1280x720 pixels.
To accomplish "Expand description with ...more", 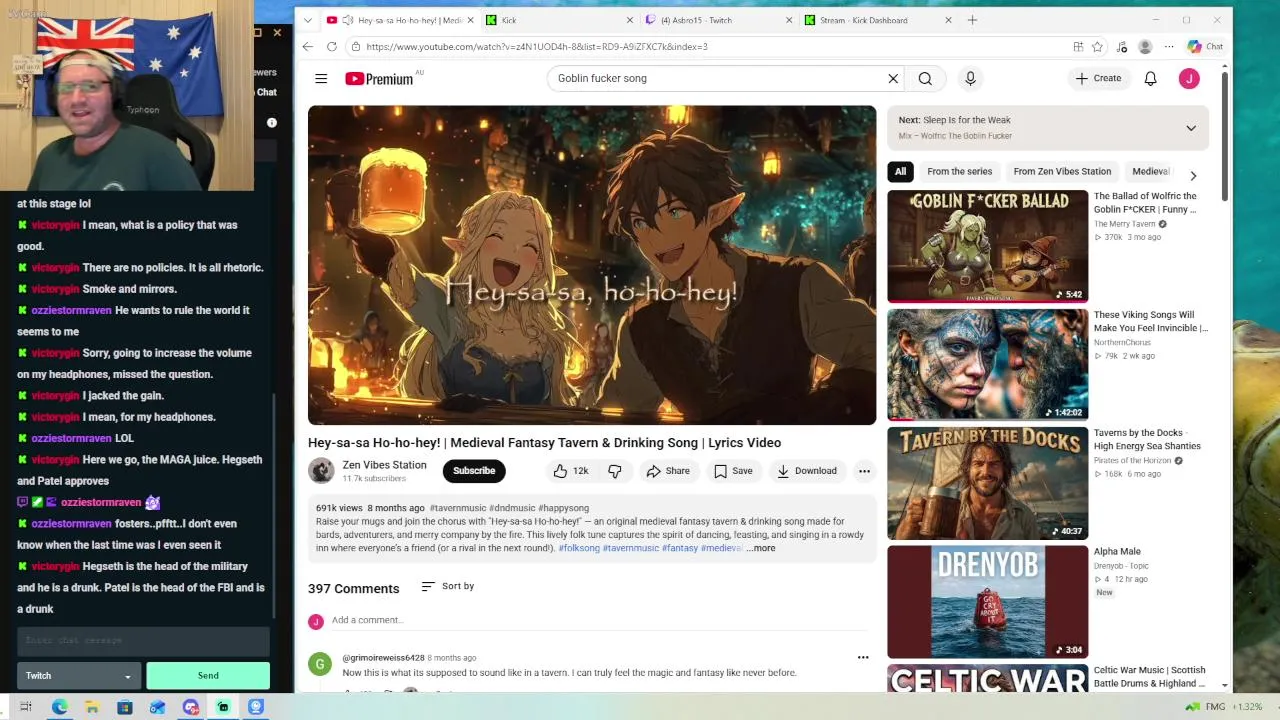I will (x=761, y=548).
